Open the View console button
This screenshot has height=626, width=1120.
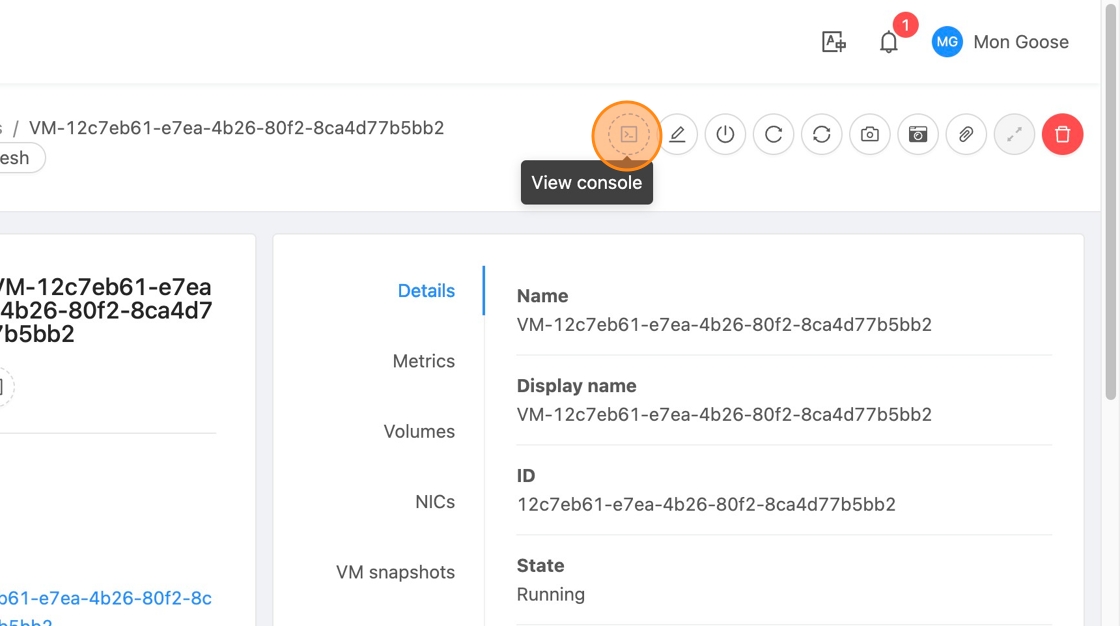[628, 134]
